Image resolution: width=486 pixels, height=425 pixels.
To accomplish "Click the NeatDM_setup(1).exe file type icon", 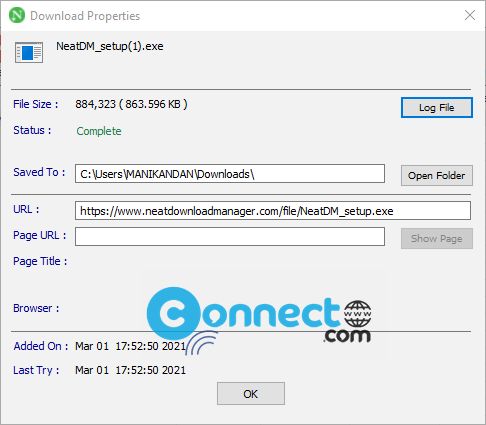I will click(x=29, y=52).
